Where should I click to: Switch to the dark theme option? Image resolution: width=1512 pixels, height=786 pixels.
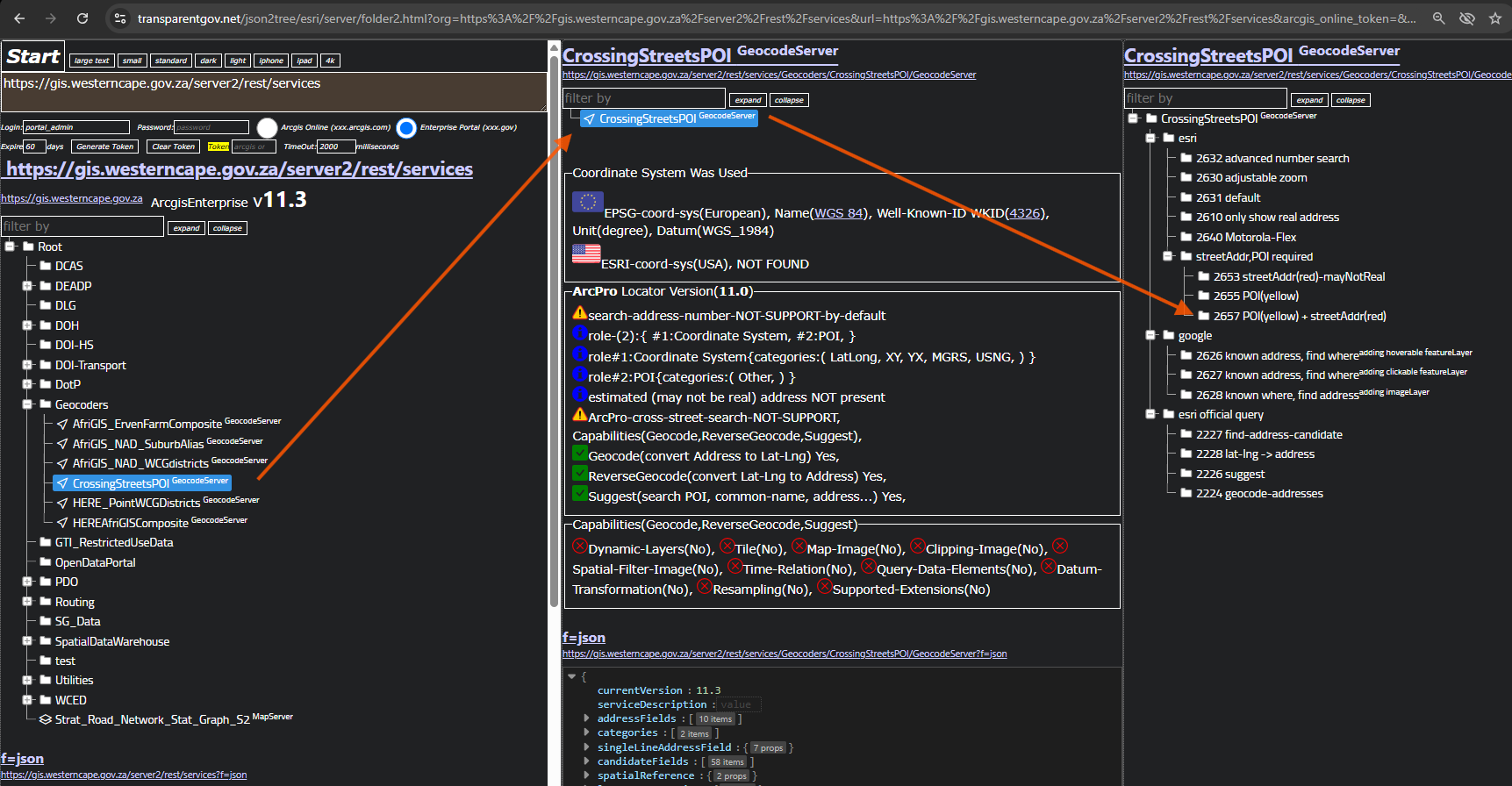click(208, 61)
